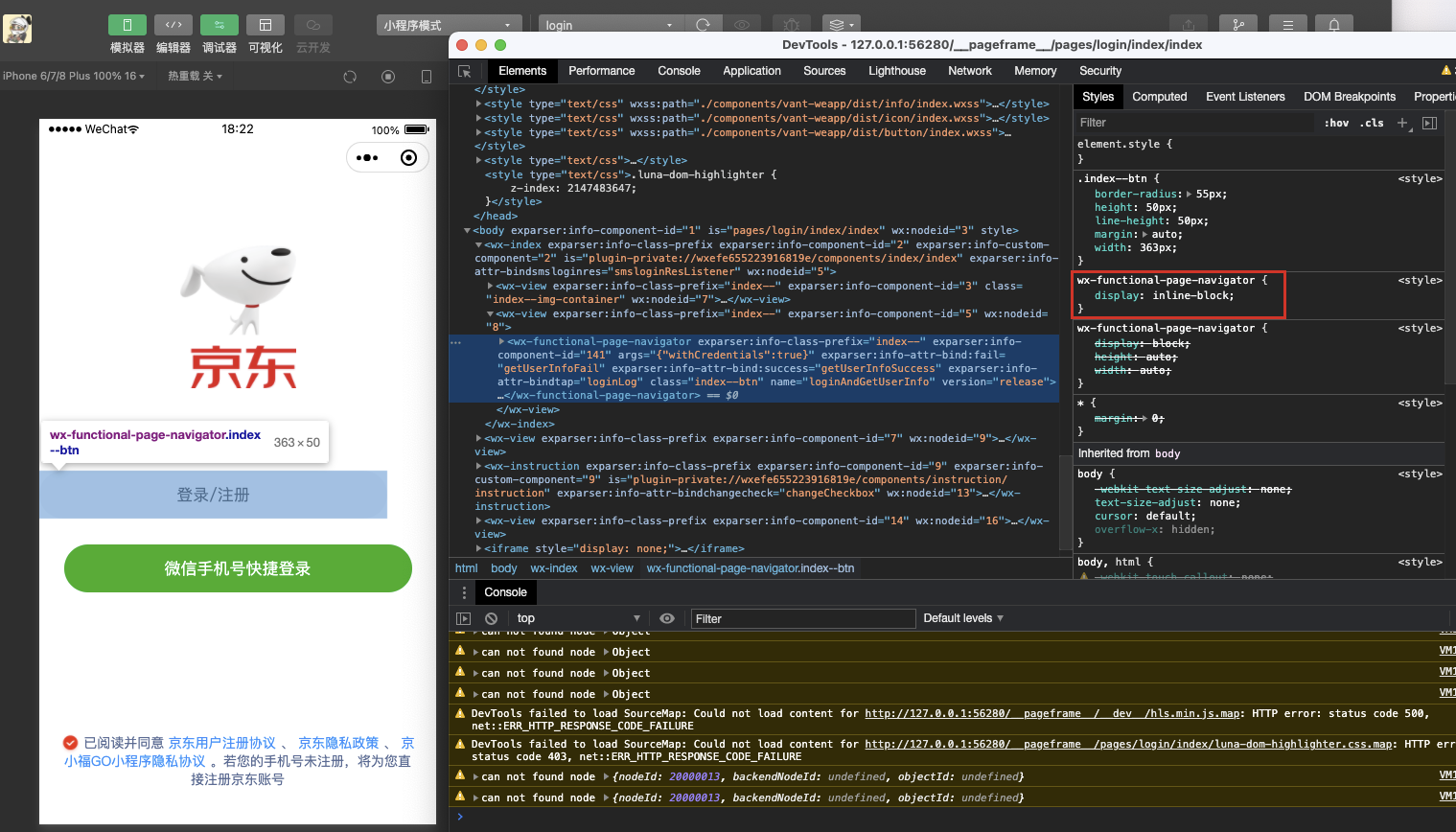Image resolution: width=1456 pixels, height=832 pixels.
Task: Open the Event Listeners tab
Action: coord(1245,97)
